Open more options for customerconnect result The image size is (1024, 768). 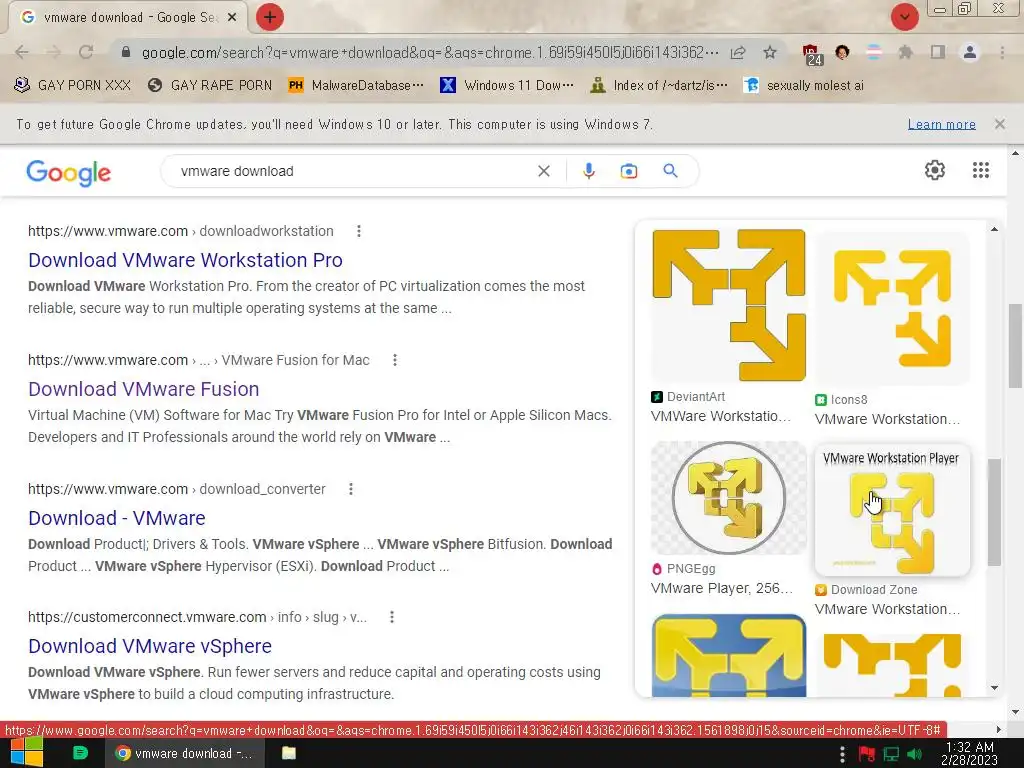pos(392,616)
